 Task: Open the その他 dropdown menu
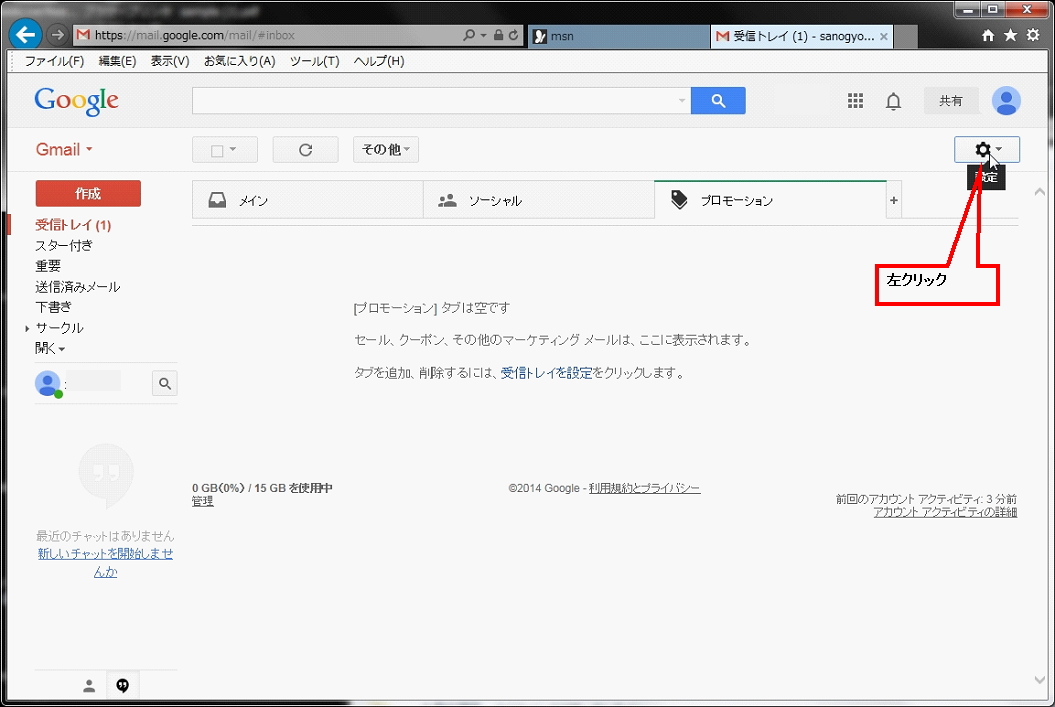[x=385, y=149]
